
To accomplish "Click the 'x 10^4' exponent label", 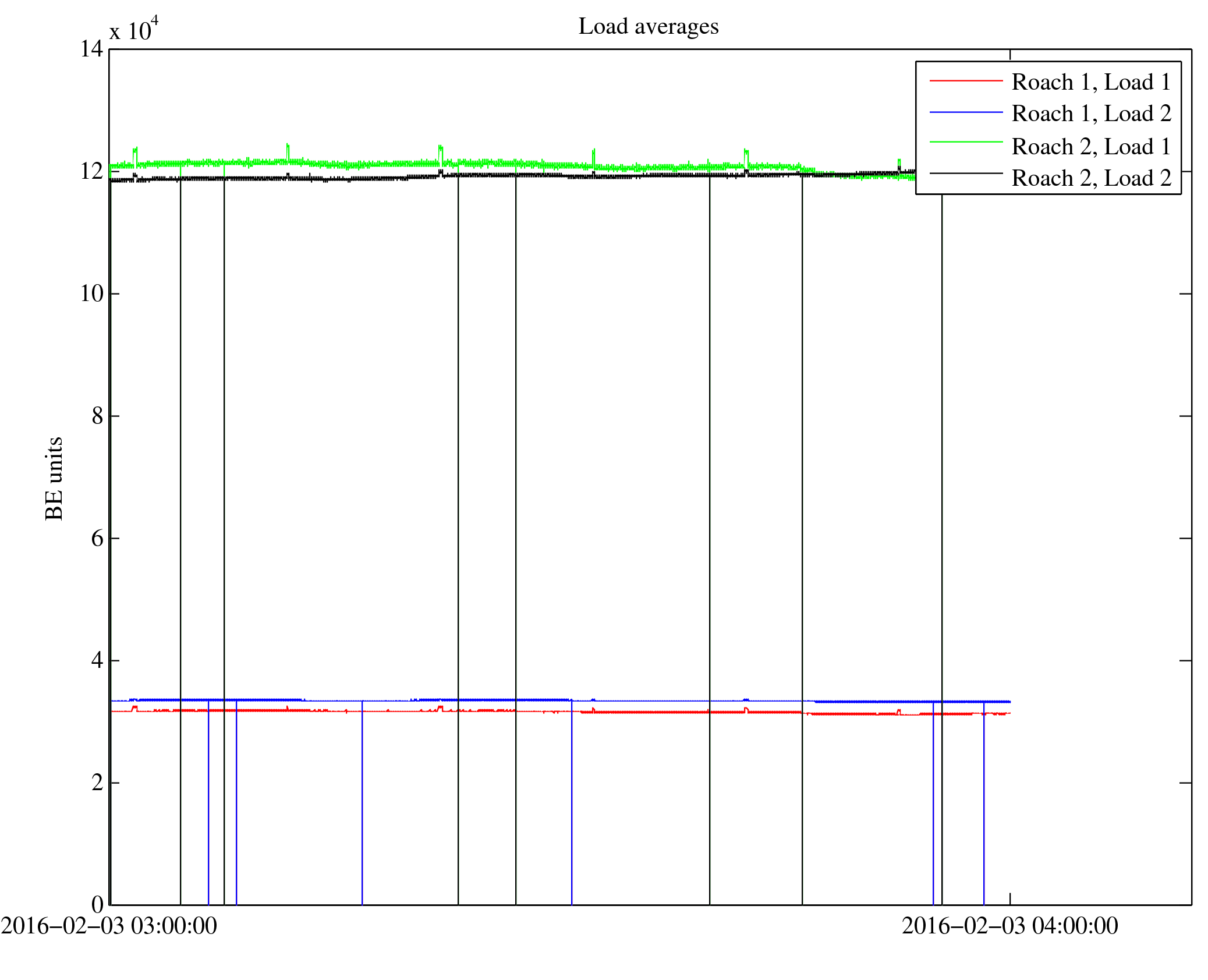I will pyautogui.click(x=134, y=29).
